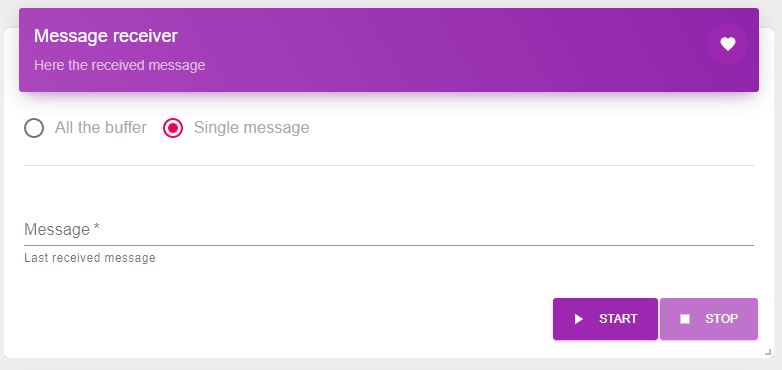Click the 'Here the received message' subtitle

pyautogui.click(x=120, y=65)
